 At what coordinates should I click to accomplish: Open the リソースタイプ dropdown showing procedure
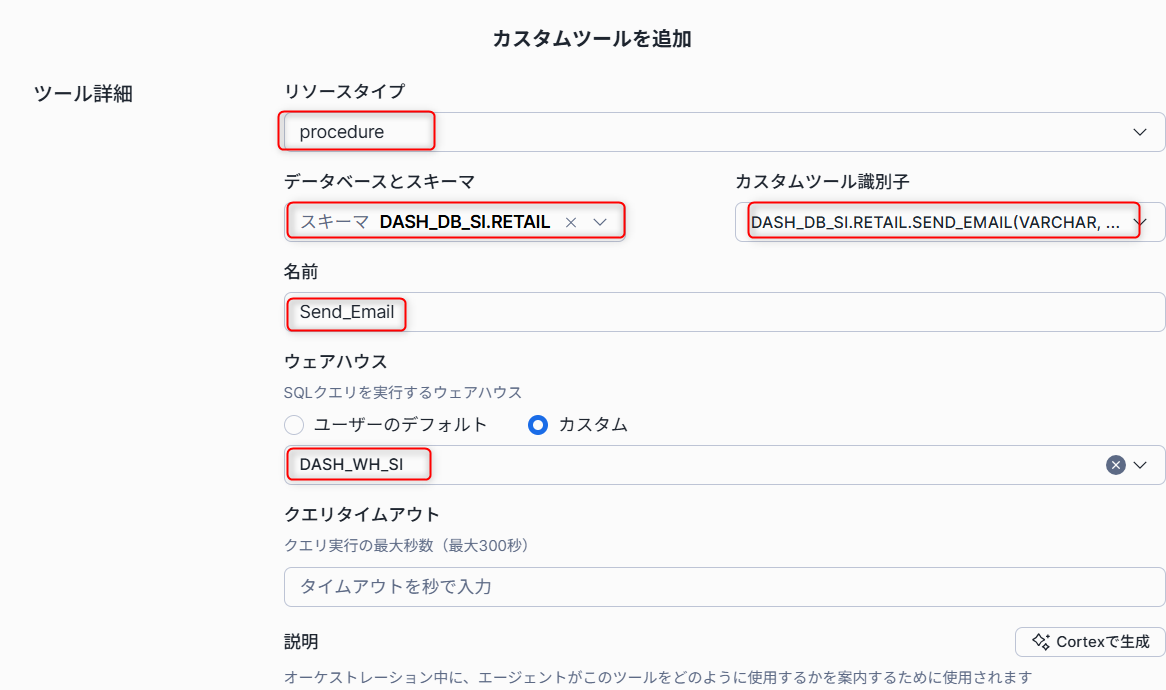700,132
